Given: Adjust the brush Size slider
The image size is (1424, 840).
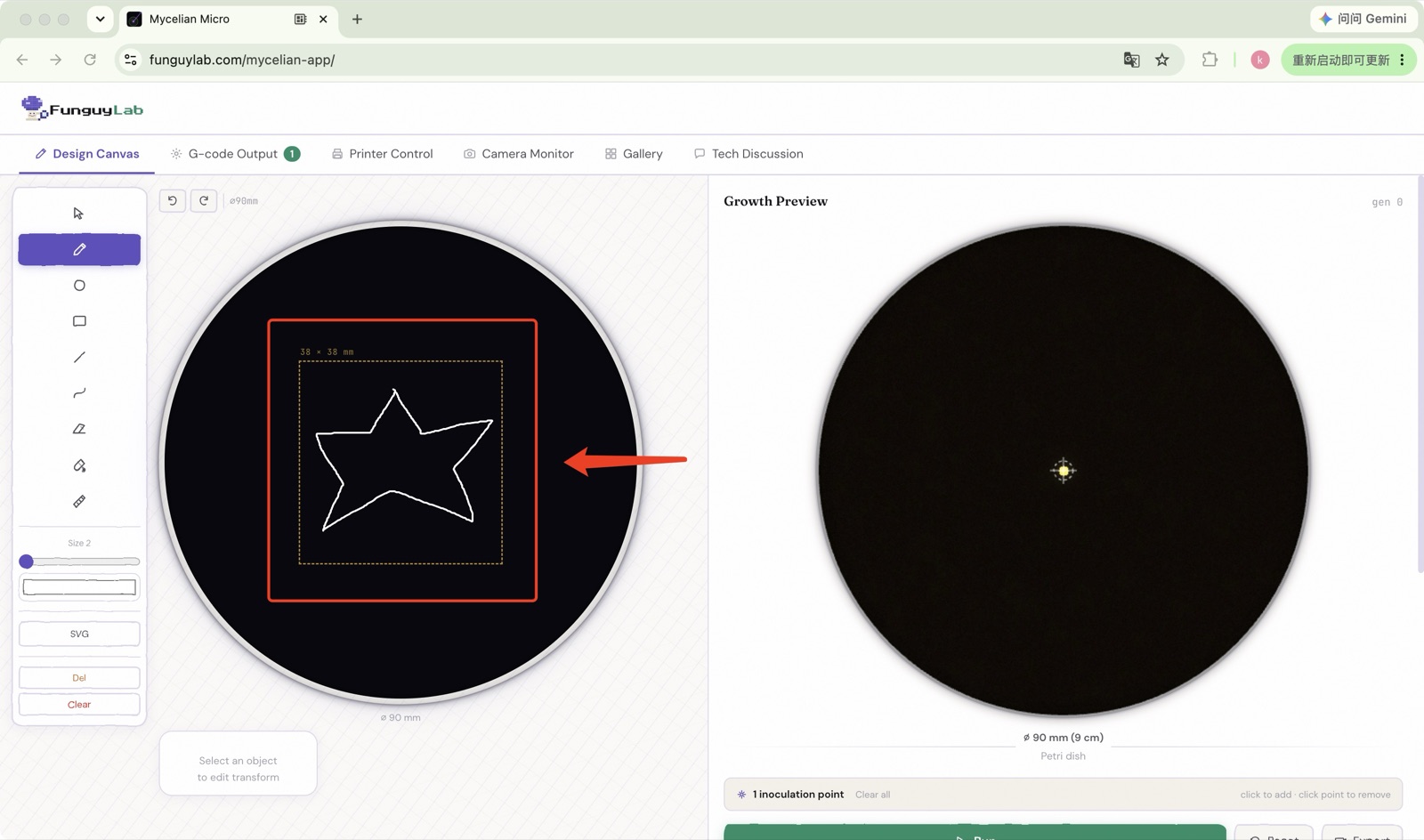Looking at the screenshot, I should tap(79, 561).
